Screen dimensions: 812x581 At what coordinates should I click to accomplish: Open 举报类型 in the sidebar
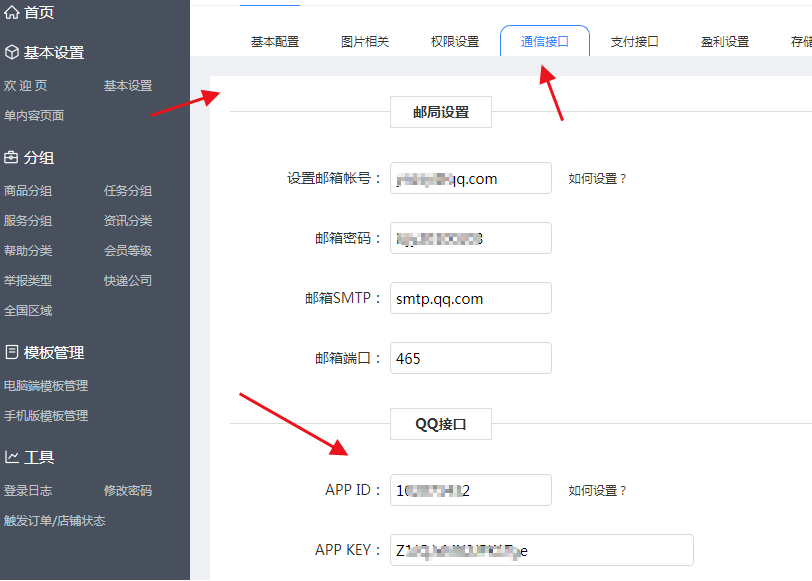(x=28, y=281)
